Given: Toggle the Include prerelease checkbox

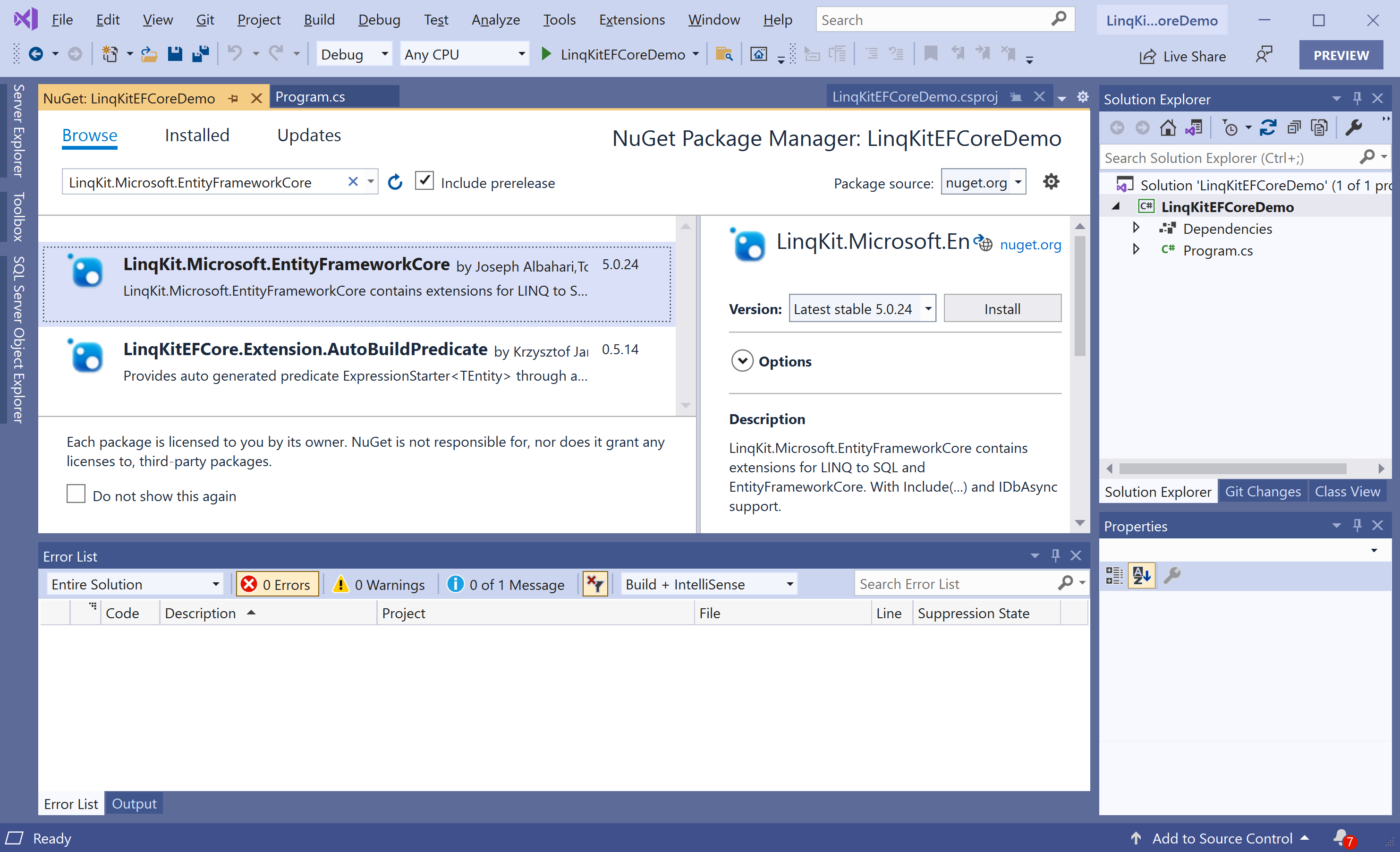Looking at the screenshot, I should pyautogui.click(x=424, y=181).
